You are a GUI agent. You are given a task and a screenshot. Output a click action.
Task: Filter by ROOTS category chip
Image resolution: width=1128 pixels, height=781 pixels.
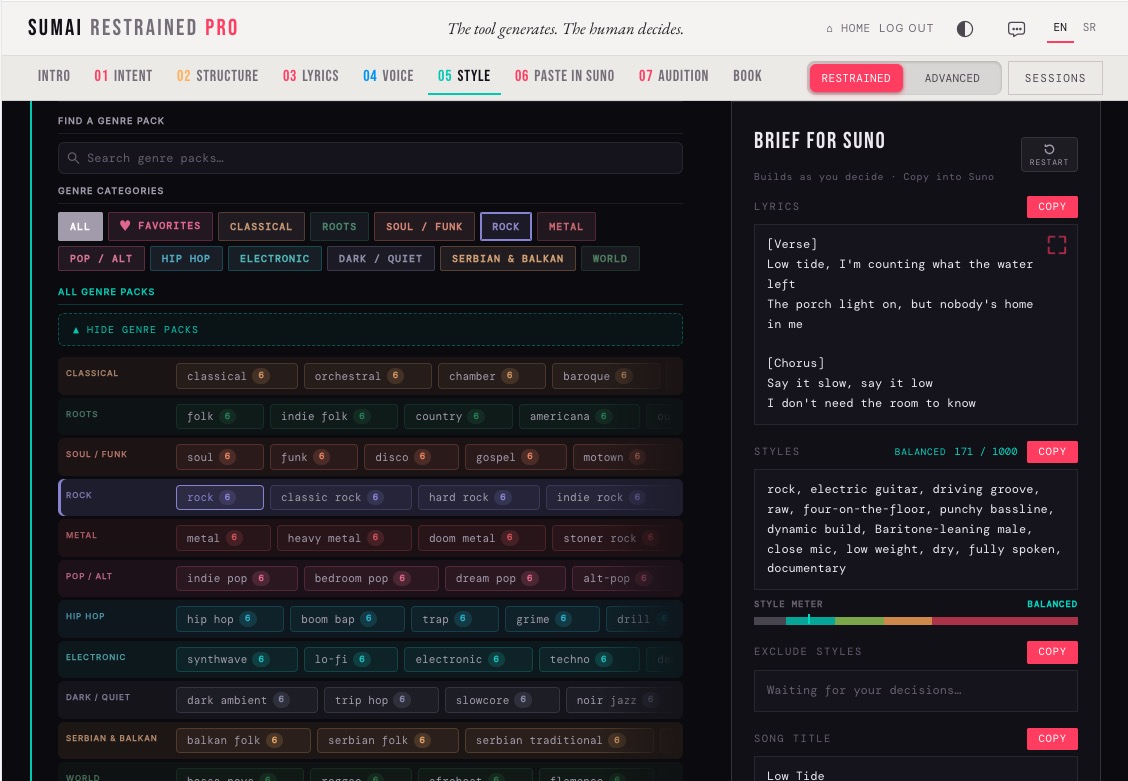339,227
